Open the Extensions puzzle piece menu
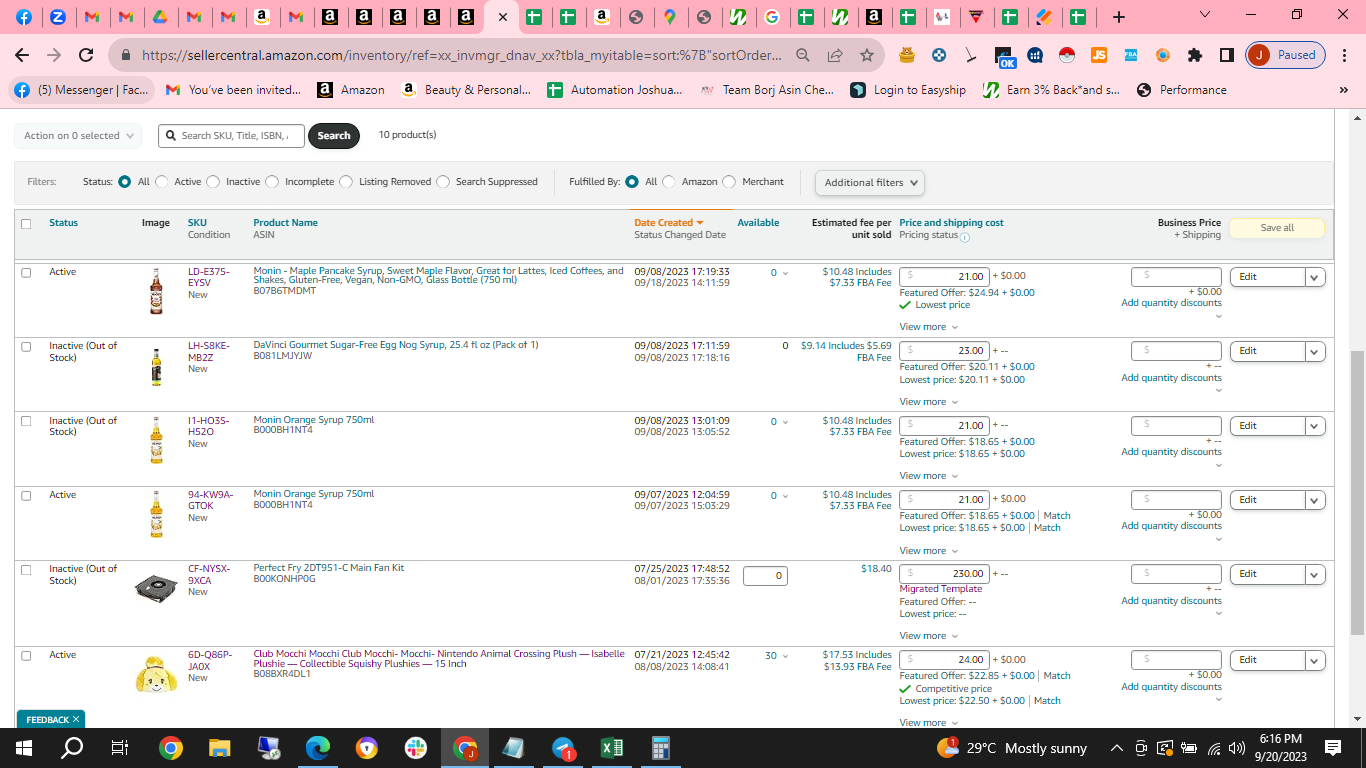Image resolution: width=1366 pixels, height=768 pixels. 1195,55
